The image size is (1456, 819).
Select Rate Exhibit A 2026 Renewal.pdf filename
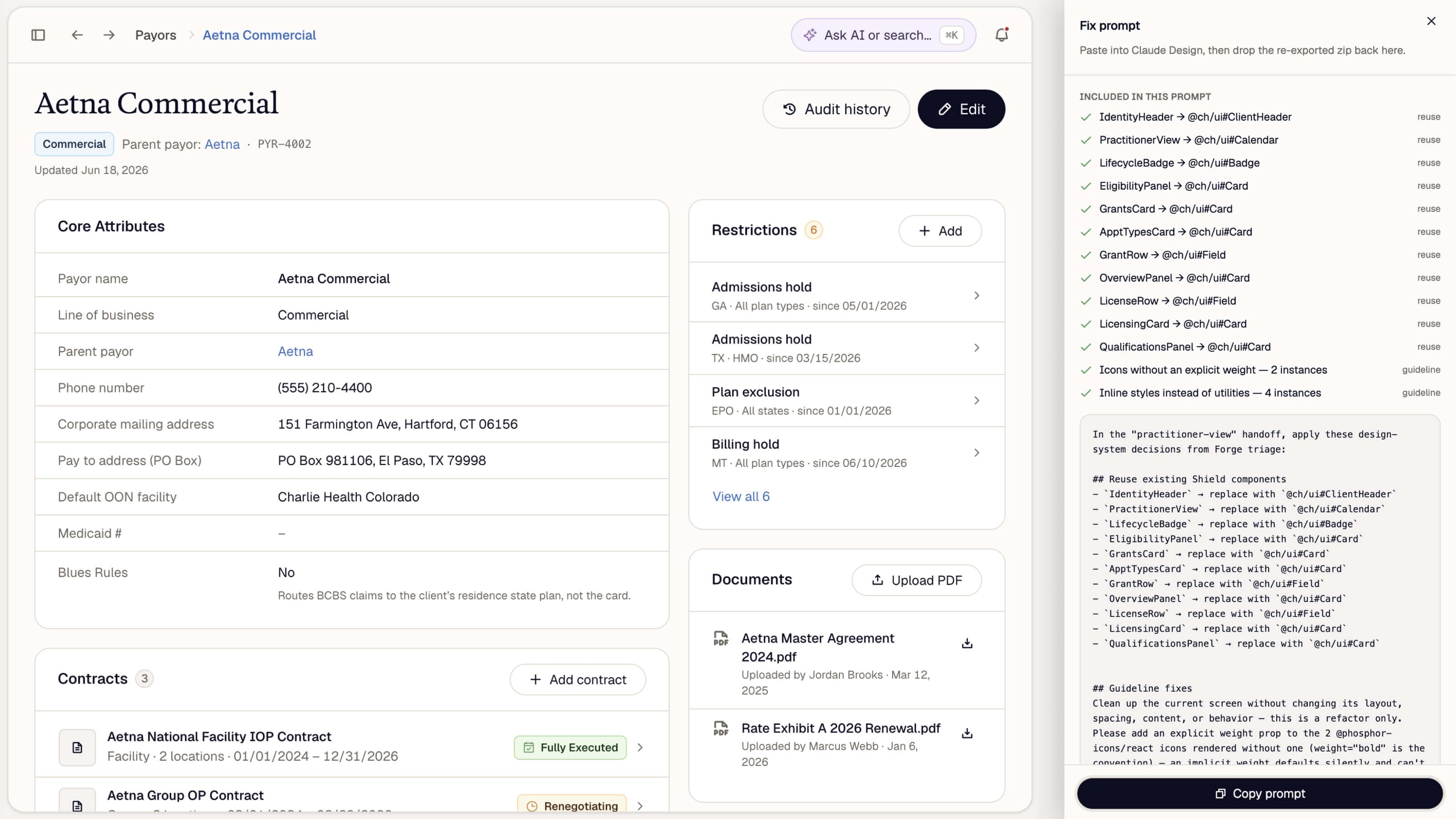click(841, 728)
